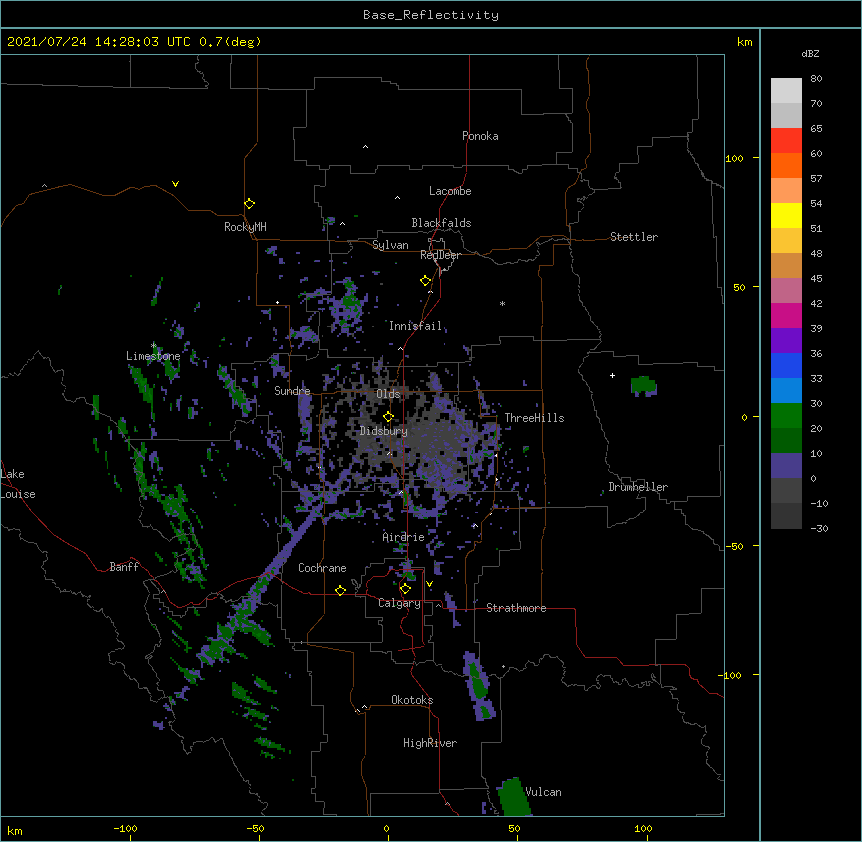Viewport: 862px width, 842px height.
Task: Click the green echo blob near Vulcan
Action: (513, 797)
